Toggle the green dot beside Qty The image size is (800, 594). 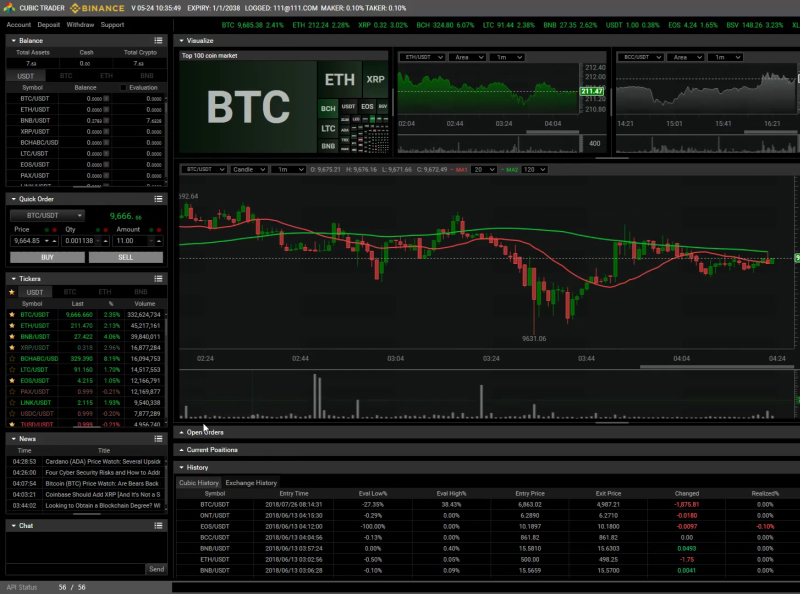pyautogui.click(x=98, y=230)
